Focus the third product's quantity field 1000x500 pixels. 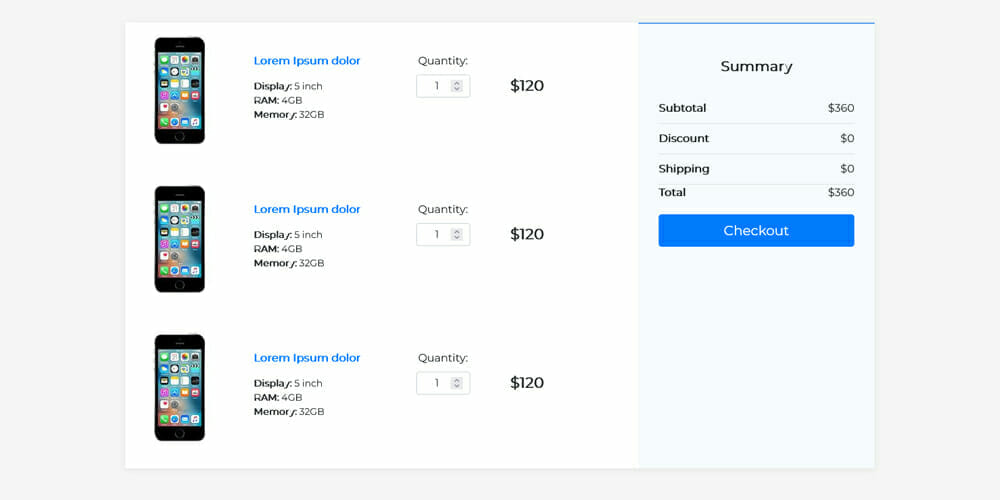[435, 383]
